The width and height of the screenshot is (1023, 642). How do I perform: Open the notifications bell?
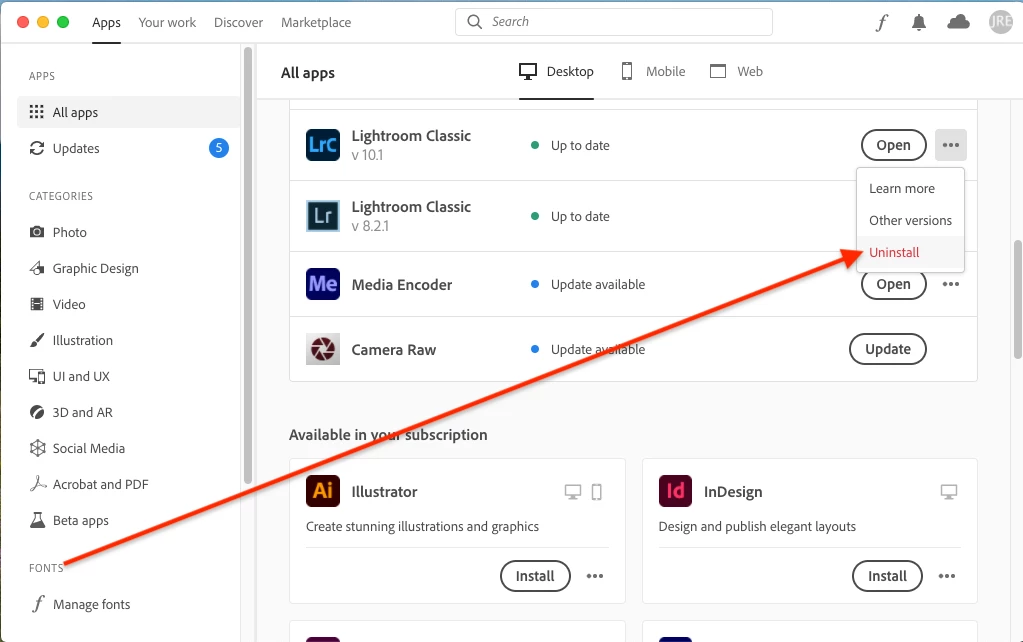click(919, 23)
